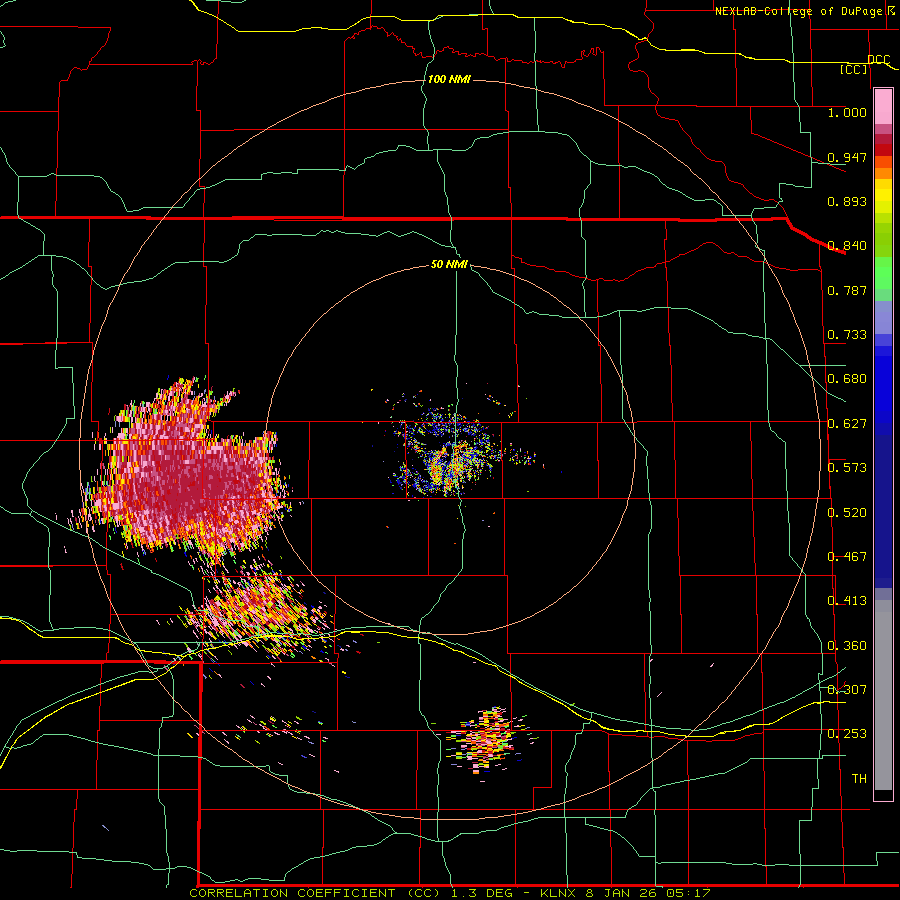The height and width of the screenshot is (900, 900).
Task: Click the 0.840 color scale value
Action: (x=847, y=246)
